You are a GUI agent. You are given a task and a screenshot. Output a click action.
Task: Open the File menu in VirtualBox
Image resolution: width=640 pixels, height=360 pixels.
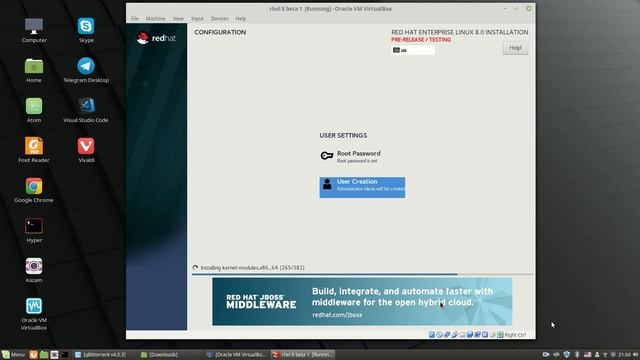[x=135, y=19]
